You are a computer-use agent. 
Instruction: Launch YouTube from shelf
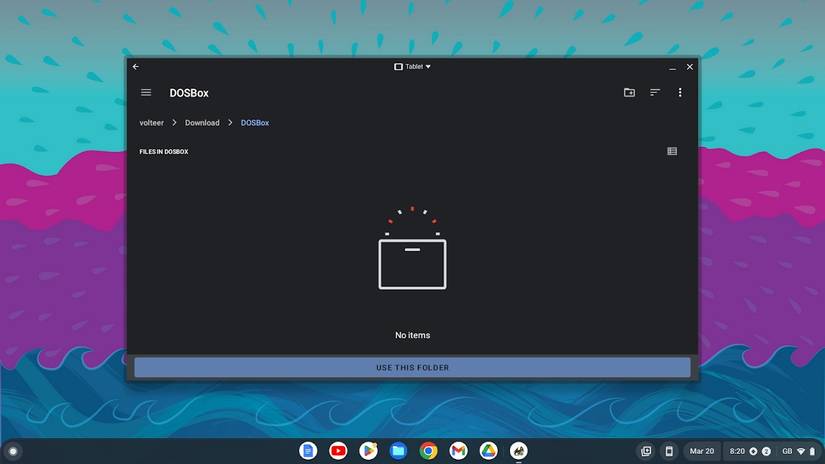[338, 451]
